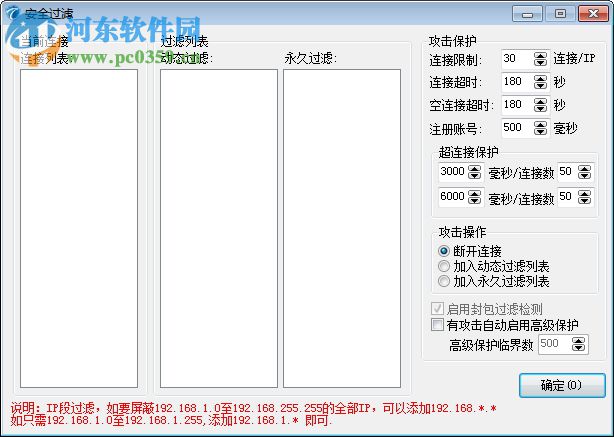Click inside the 永久过滤 list box

tap(342, 229)
